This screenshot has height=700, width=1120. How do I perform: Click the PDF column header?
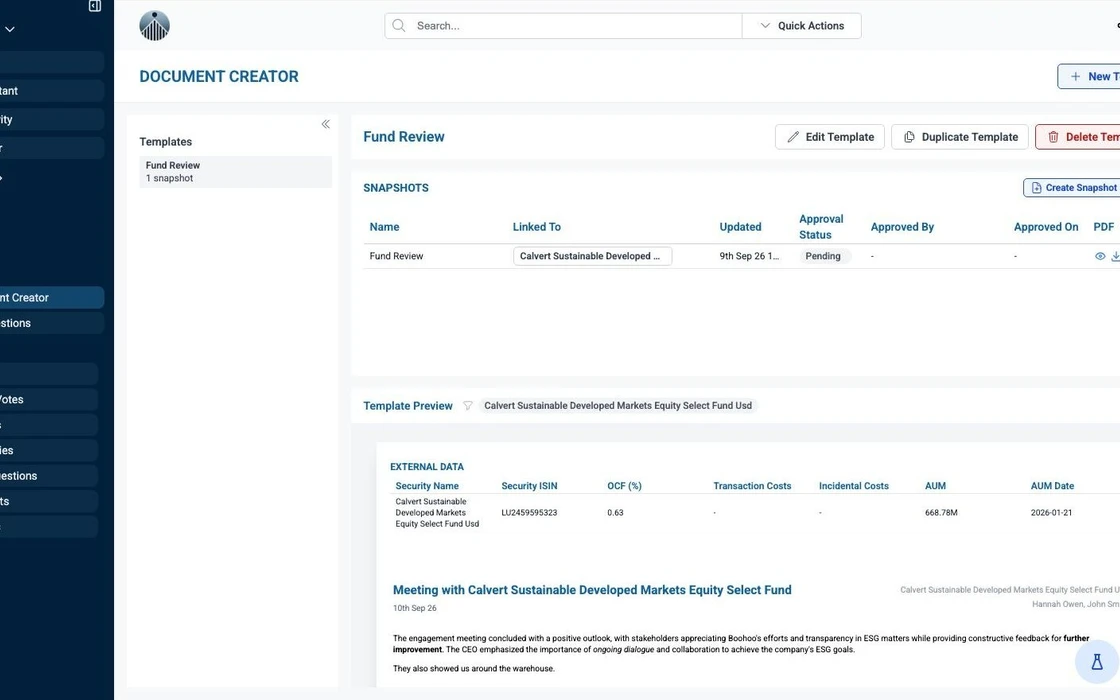(x=1104, y=227)
